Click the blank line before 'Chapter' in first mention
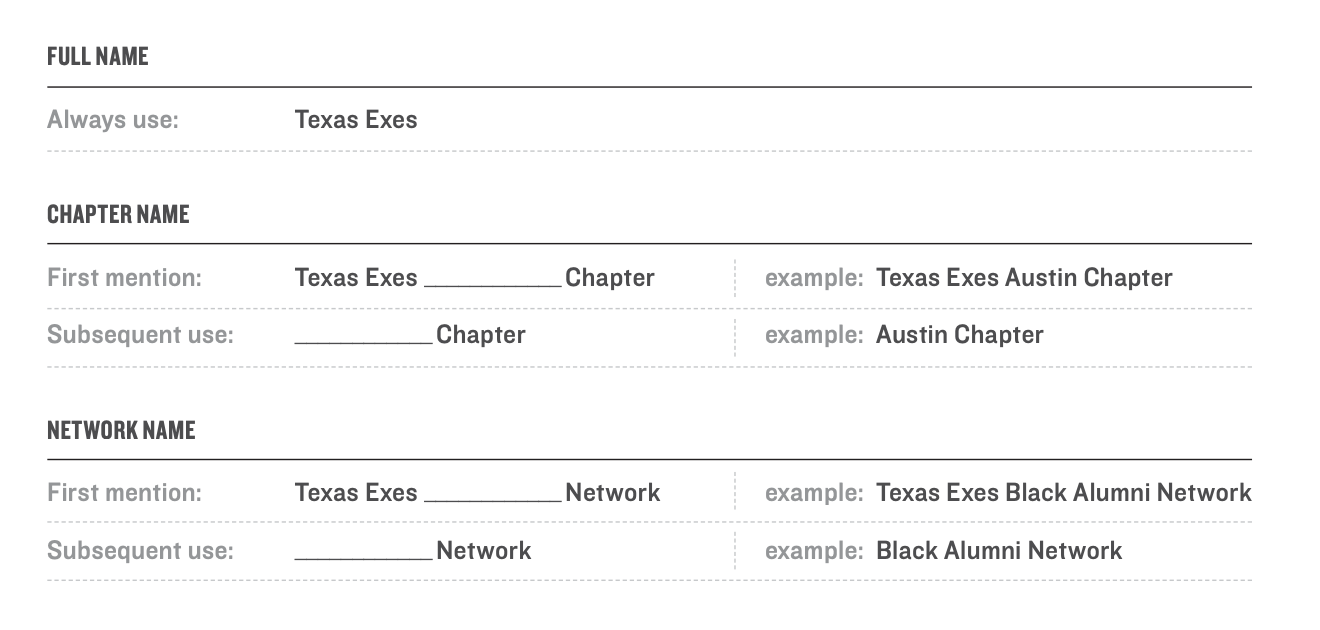1320x630 pixels. pos(493,286)
